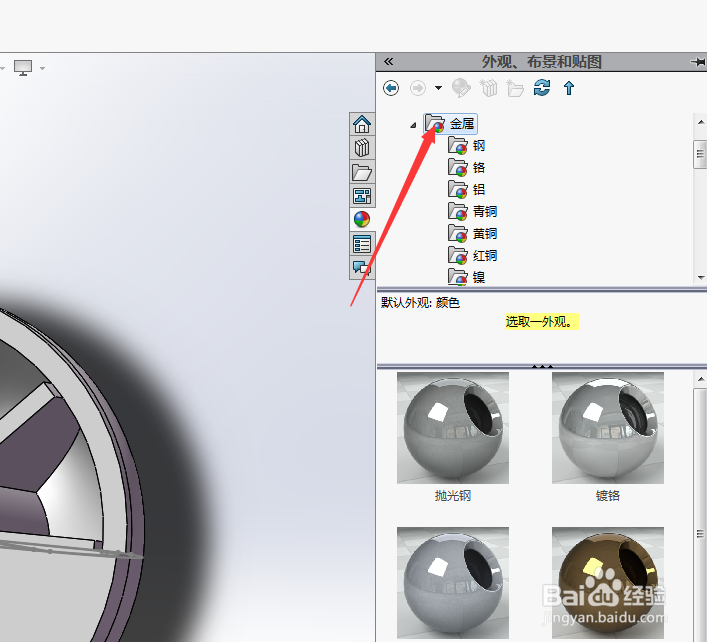
Task: Select the 铬 subfolder
Action: point(467,168)
